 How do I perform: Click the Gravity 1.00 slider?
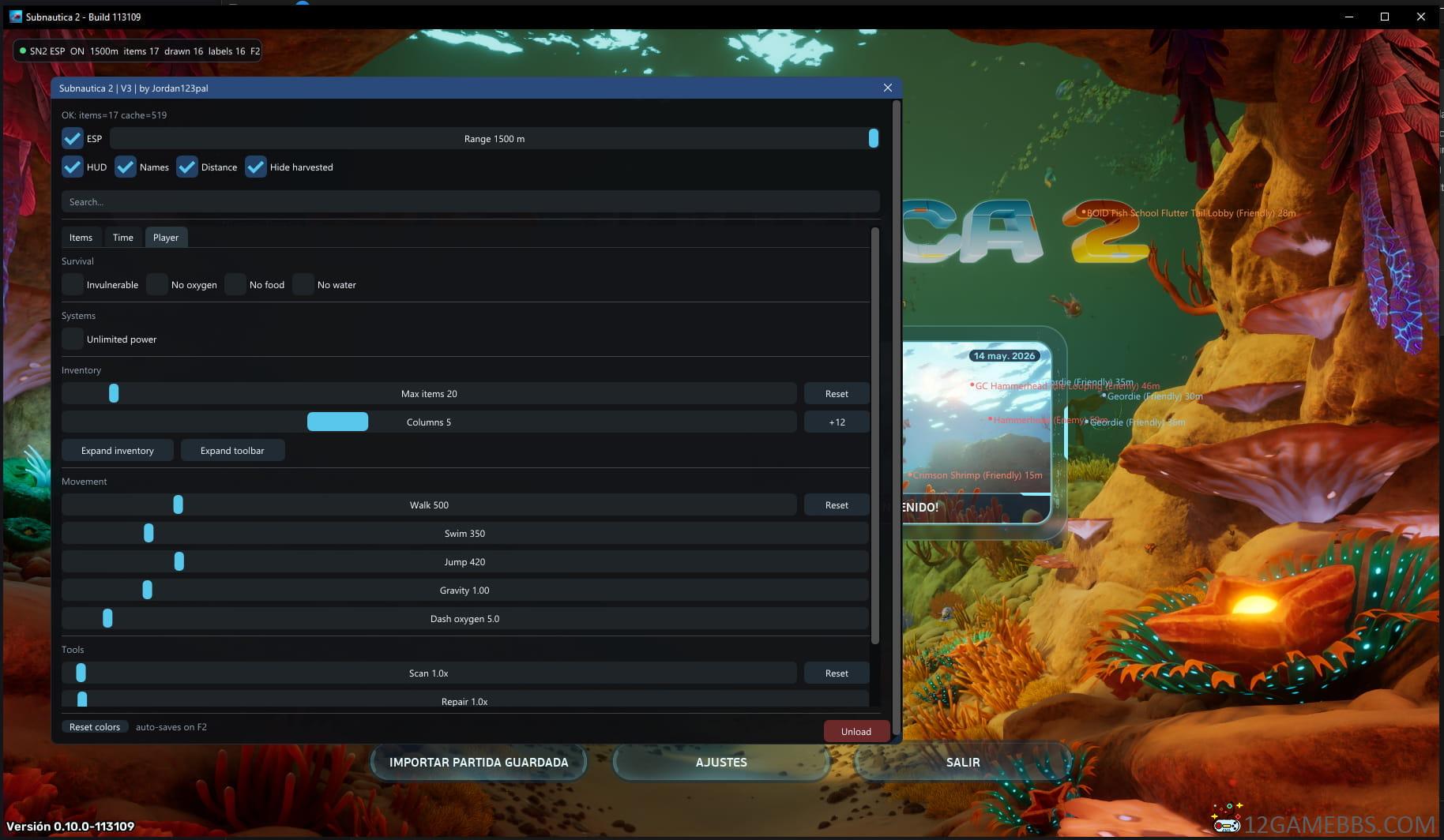pos(465,591)
